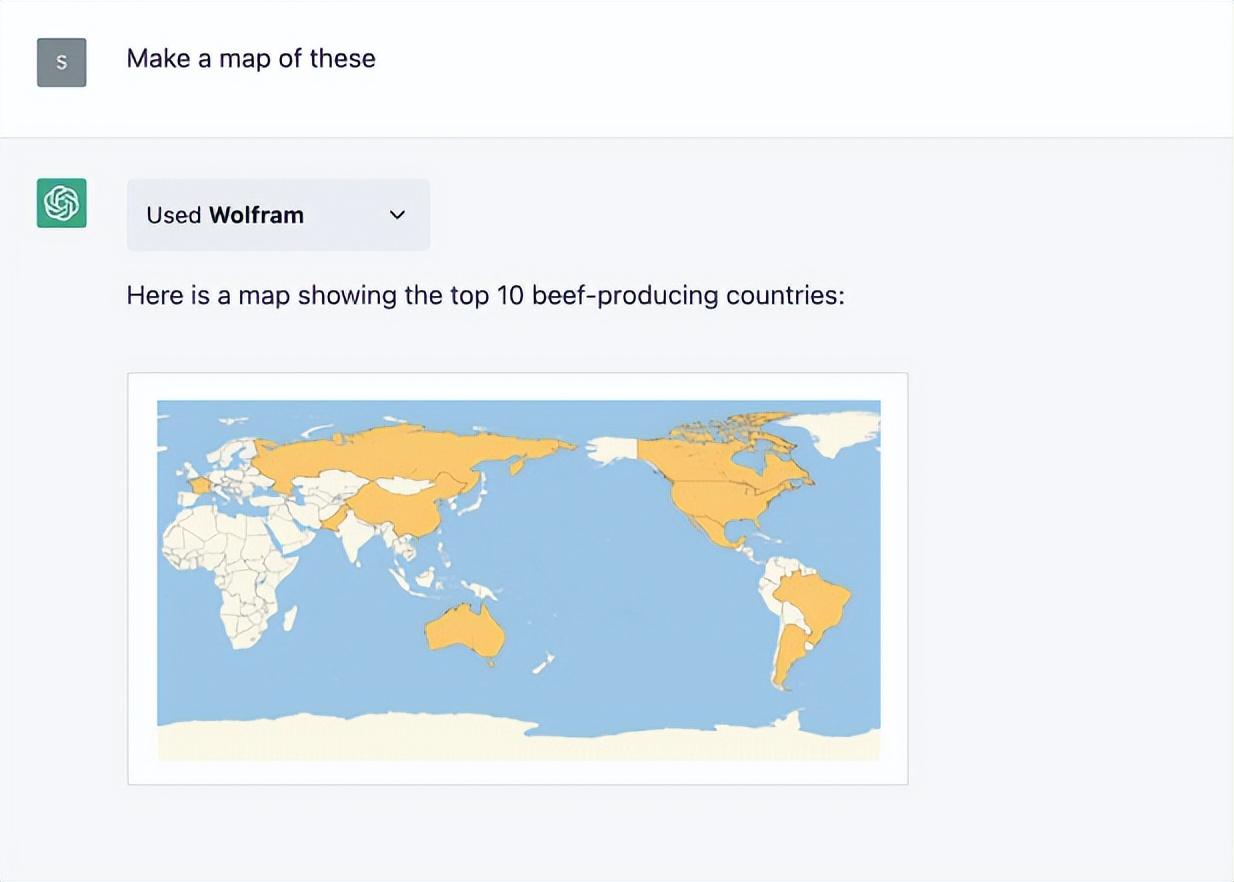The image size is (1234, 882).
Task: Click Brazil on the map
Action: [x=810, y=600]
